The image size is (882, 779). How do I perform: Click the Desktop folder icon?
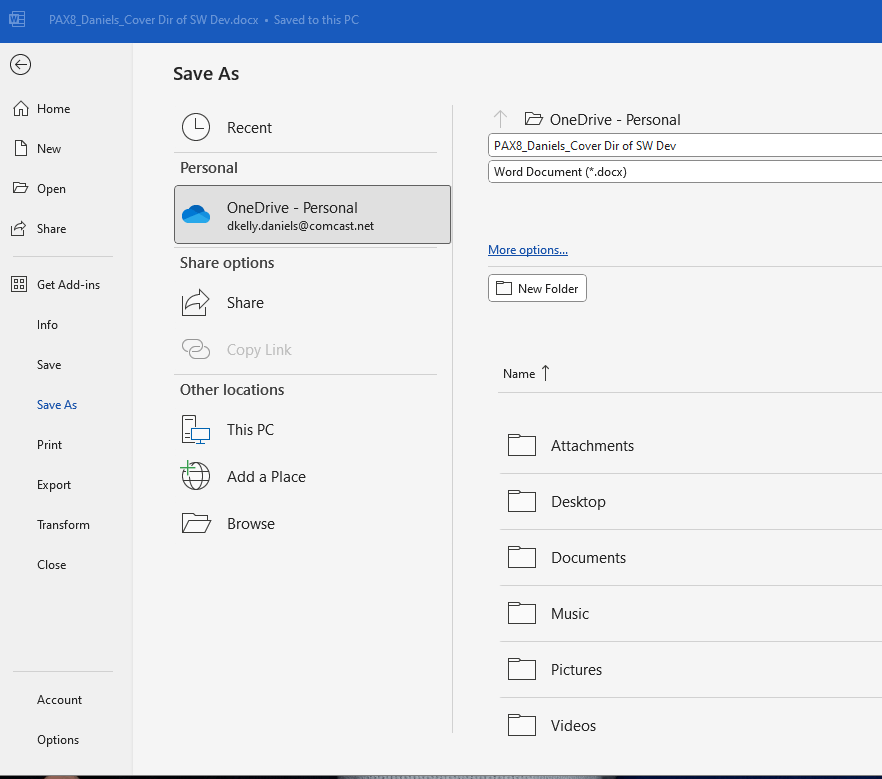coord(521,501)
